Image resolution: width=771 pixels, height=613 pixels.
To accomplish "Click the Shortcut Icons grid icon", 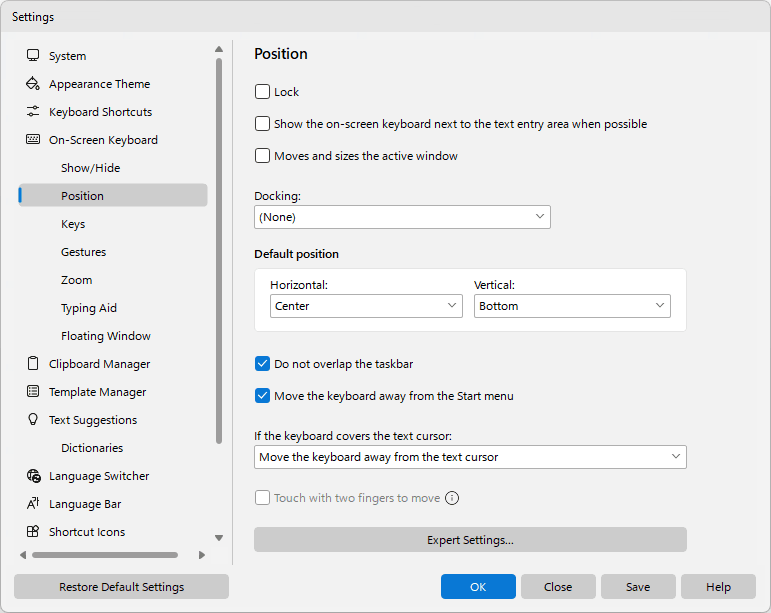I will coord(33,532).
